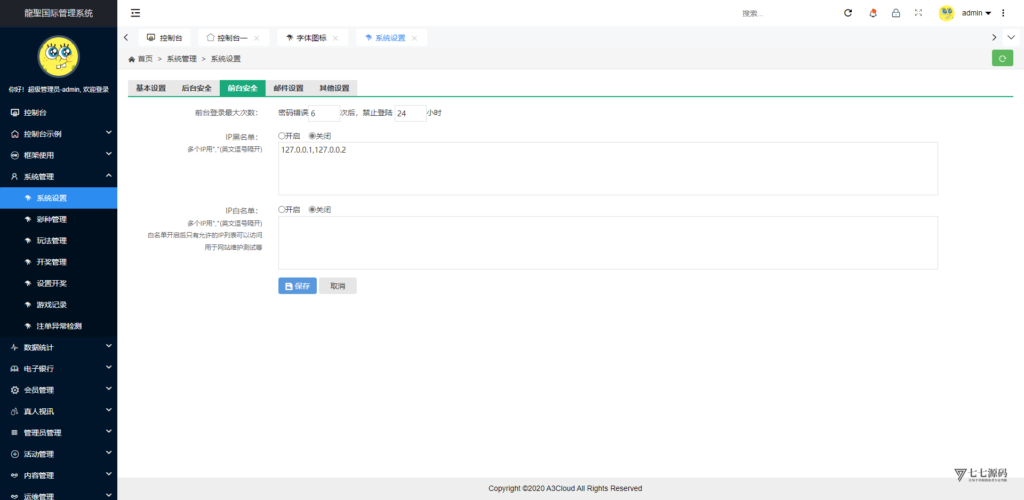Select 关闭 radio for IP黑名单
The image size is (1024, 500).
tap(312, 136)
